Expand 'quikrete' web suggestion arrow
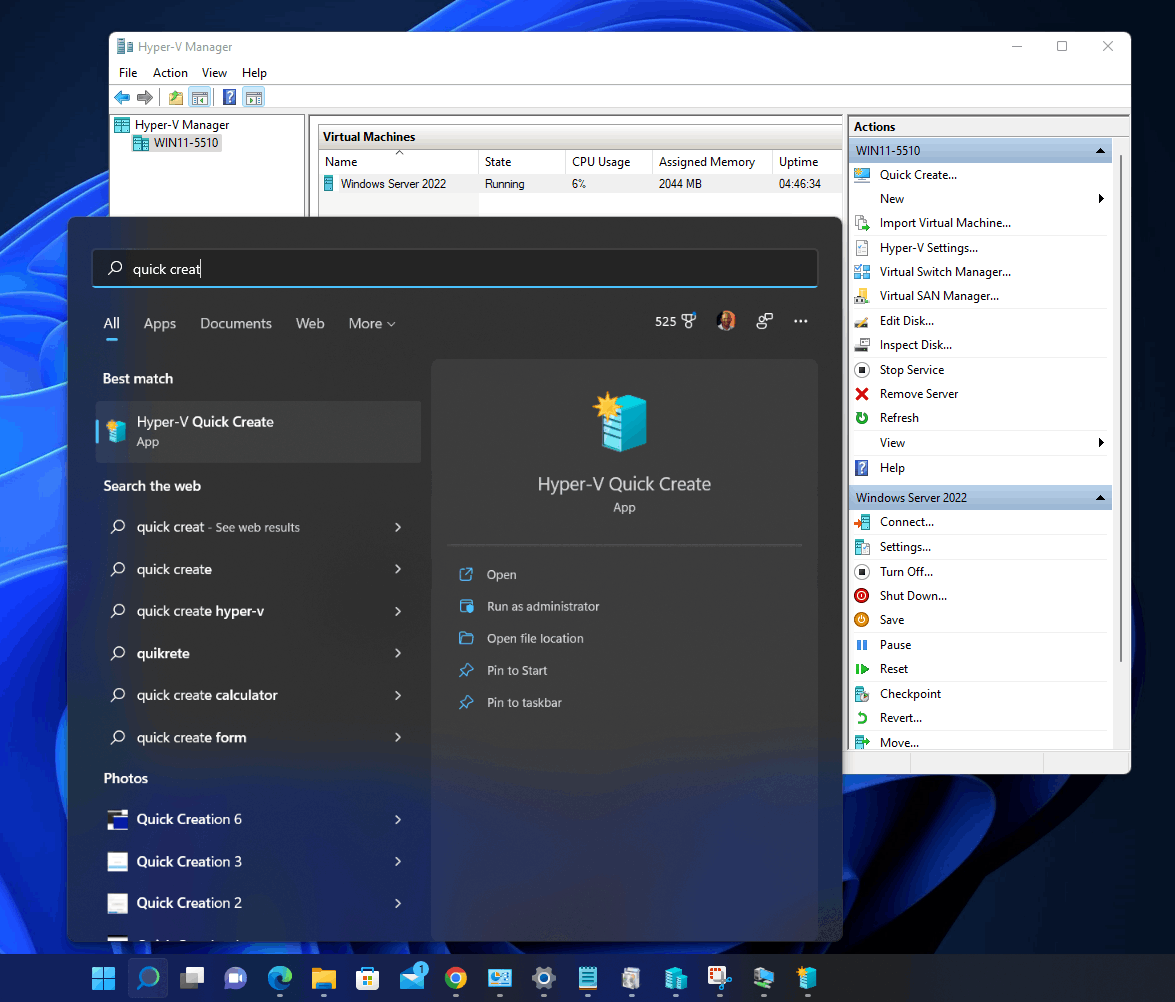 [x=398, y=653]
